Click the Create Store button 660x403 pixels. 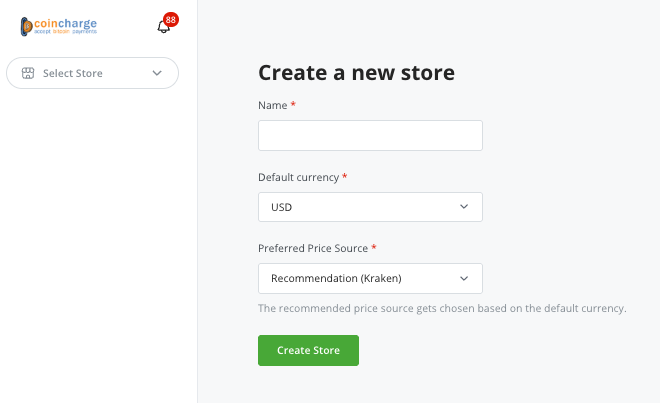pyautogui.click(x=308, y=350)
